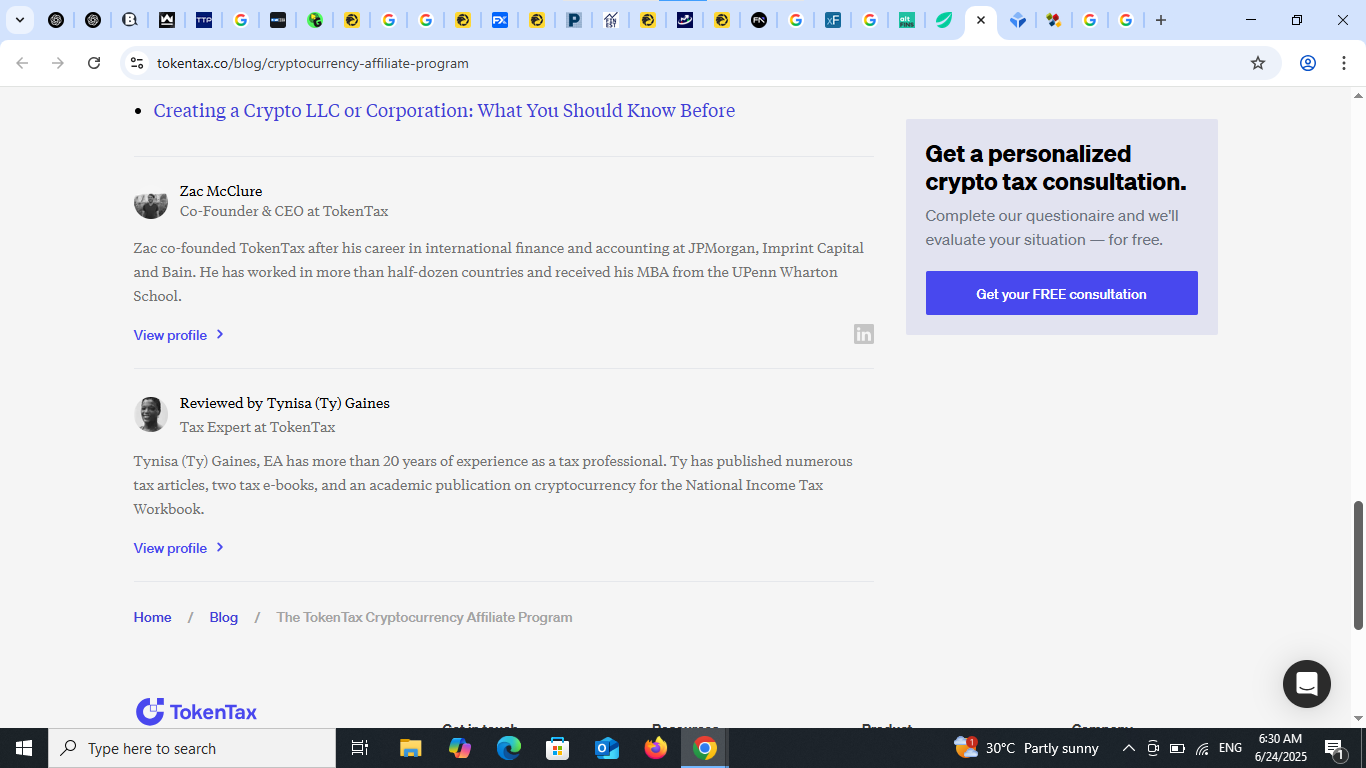1366x768 pixels.
Task: Switch ENG input language indicator
Action: [1231, 748]
